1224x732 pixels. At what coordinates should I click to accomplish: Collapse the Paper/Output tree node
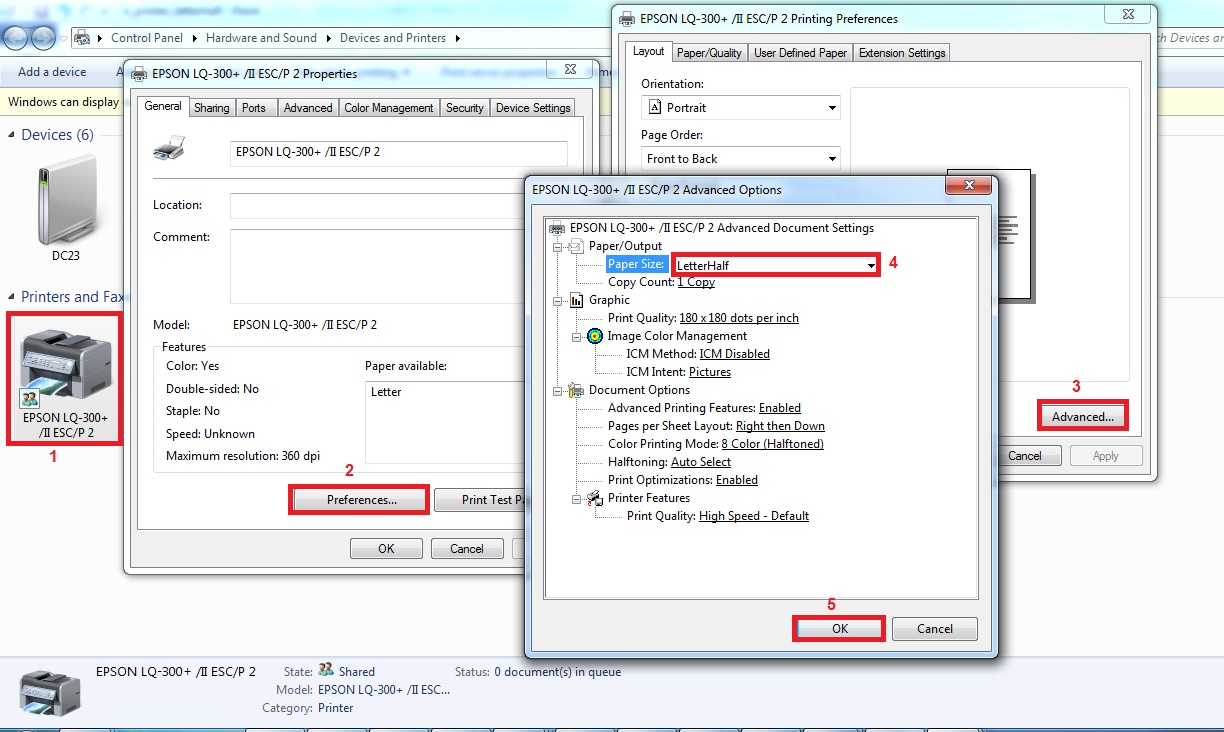(x=557, y=246)
